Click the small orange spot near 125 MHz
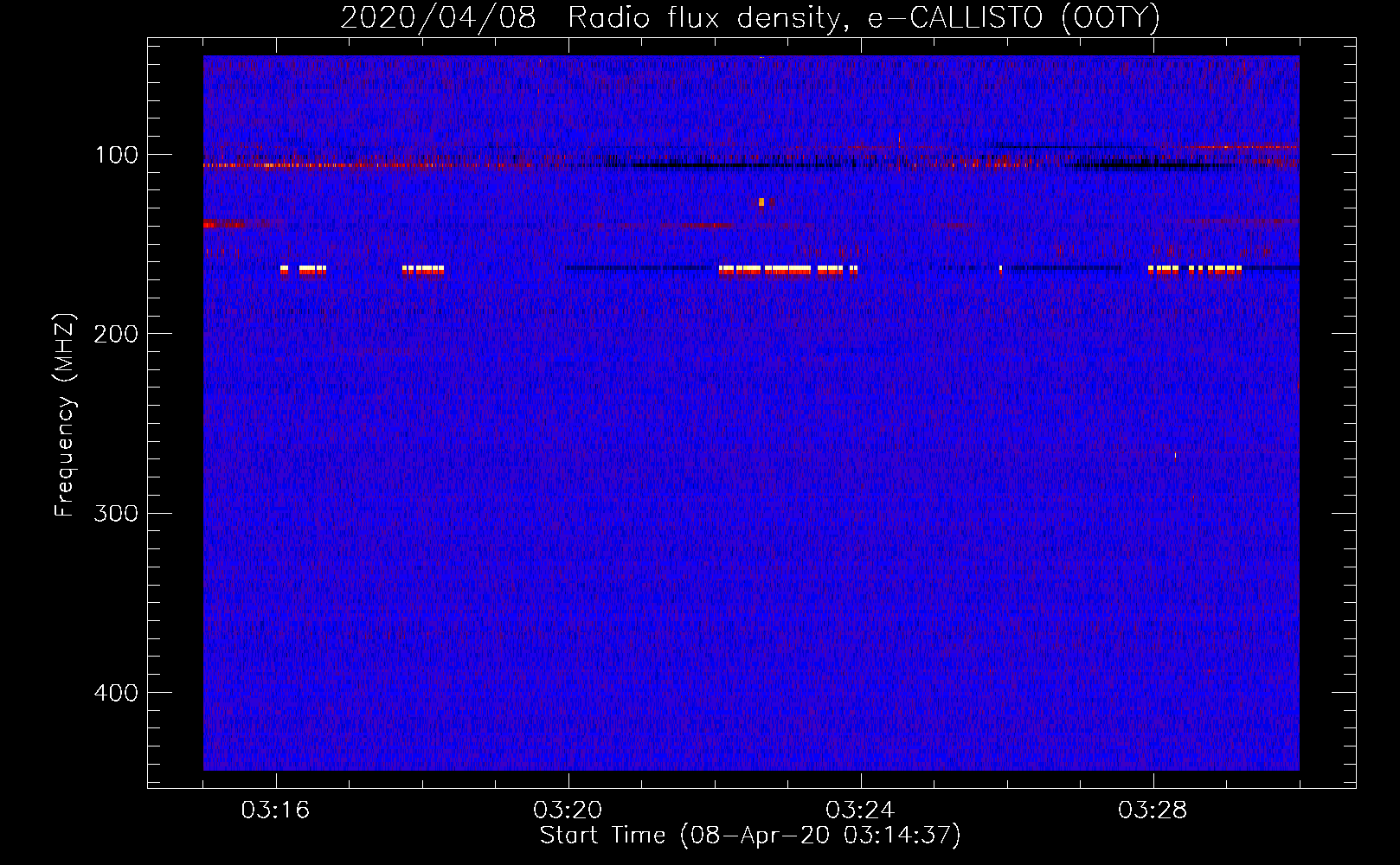 pyautogui.click(x=761, y=202)
